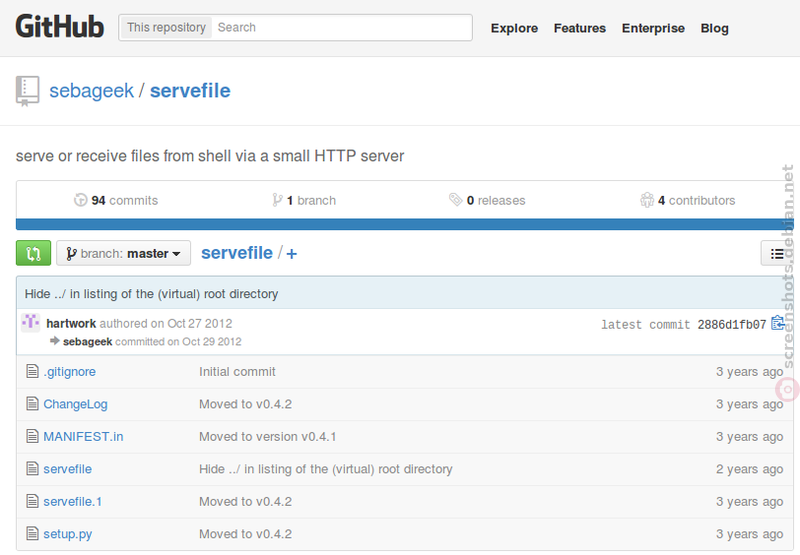Click the Search input field
Screen dimensions: 800x555
tap(342, 28)
